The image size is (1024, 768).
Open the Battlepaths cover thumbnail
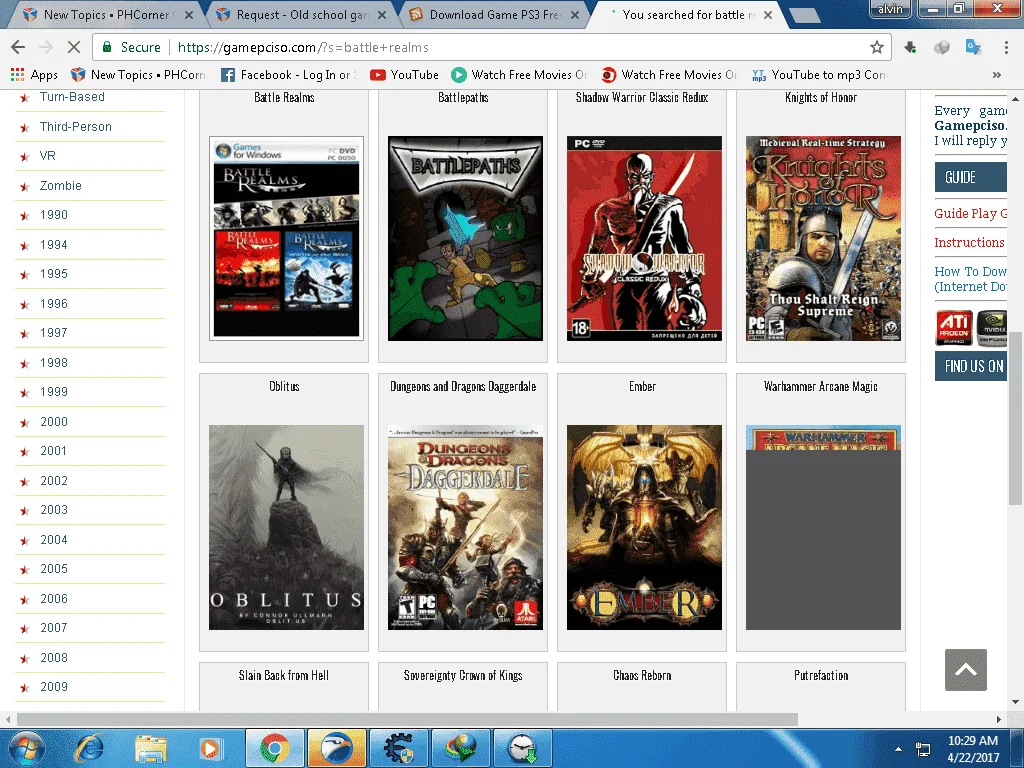(x=465, y=238)
